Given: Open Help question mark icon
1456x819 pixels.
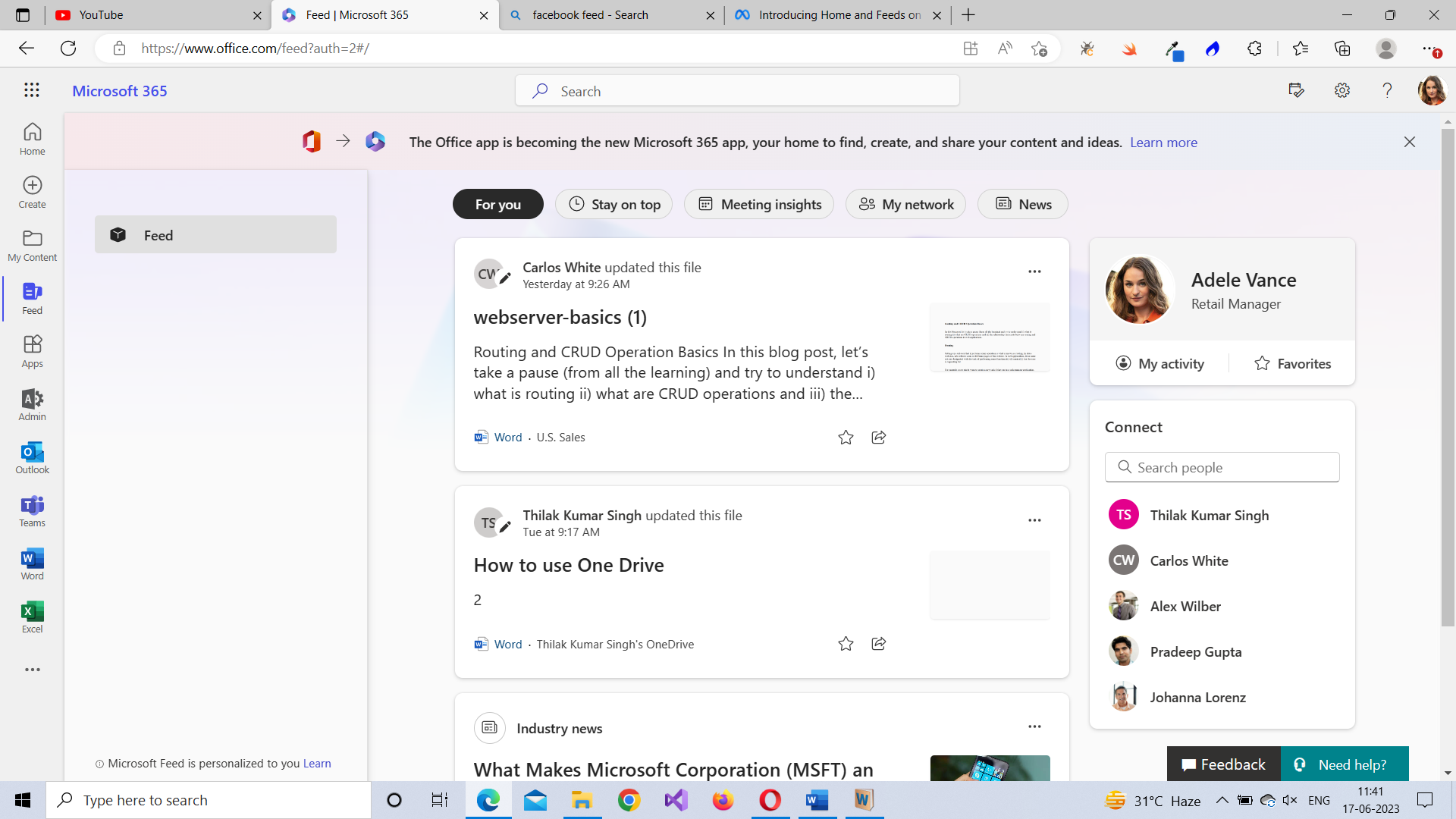Looking at the screenshot, I should pos(1387,90).
